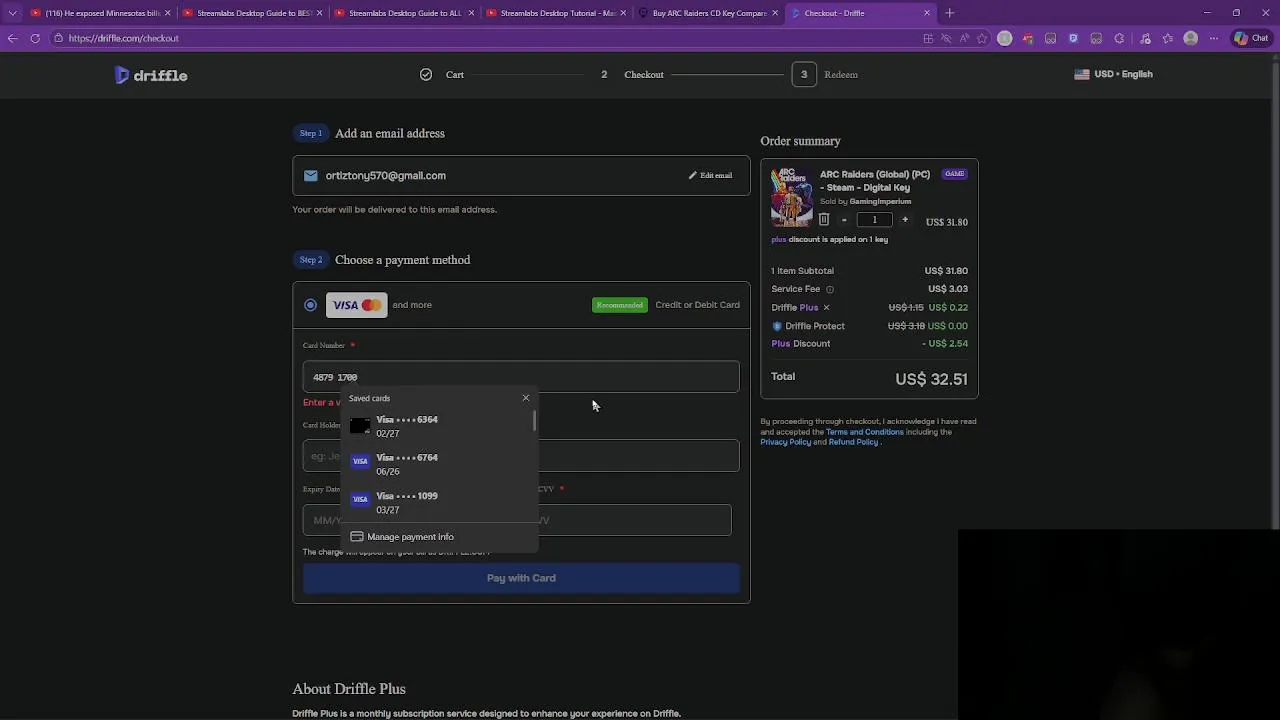This screenshot has height=720, width=1280.
Task: Click Edit email
Action: [x=710, y=175]
